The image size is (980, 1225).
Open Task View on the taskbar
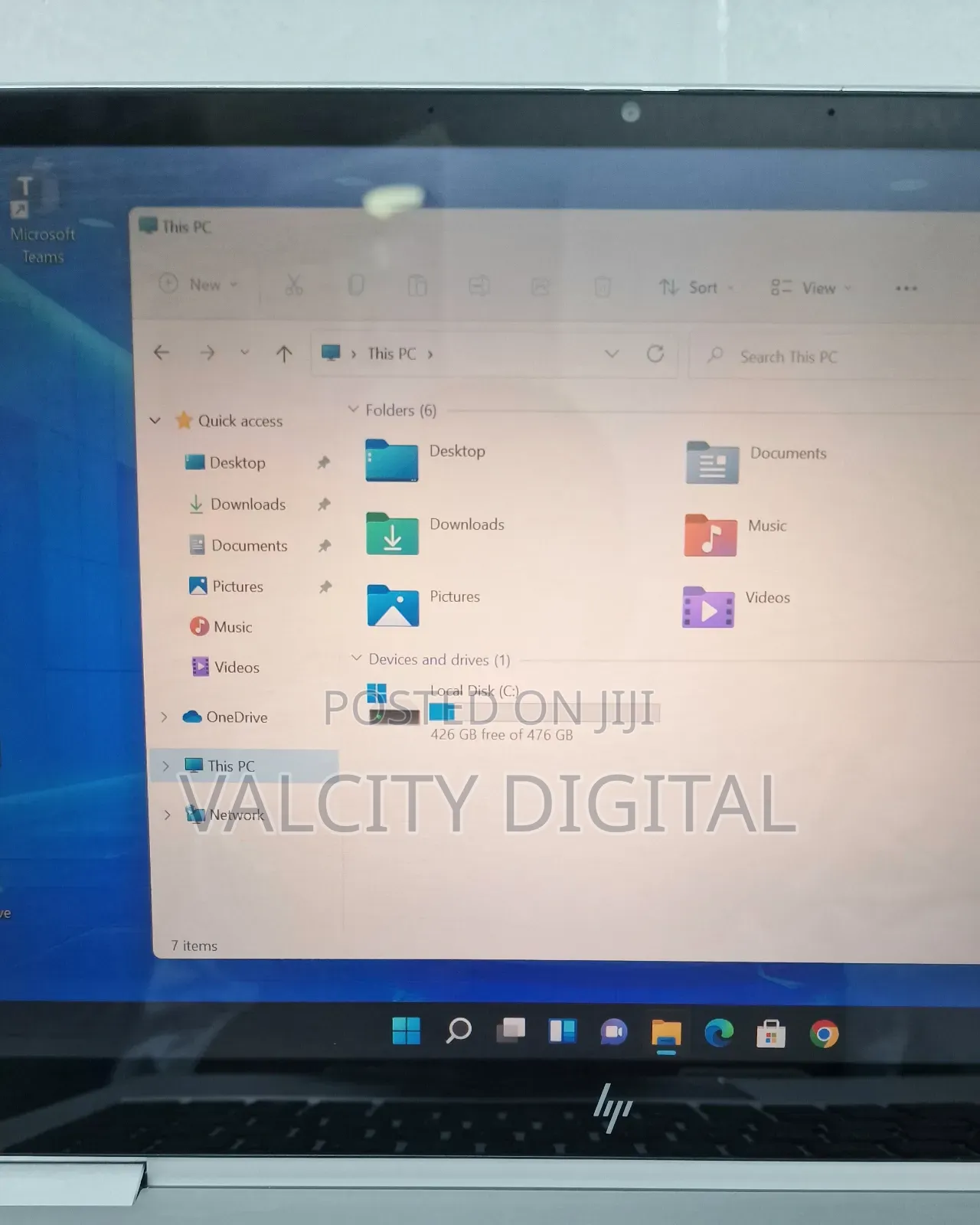tap(511, 1031)
